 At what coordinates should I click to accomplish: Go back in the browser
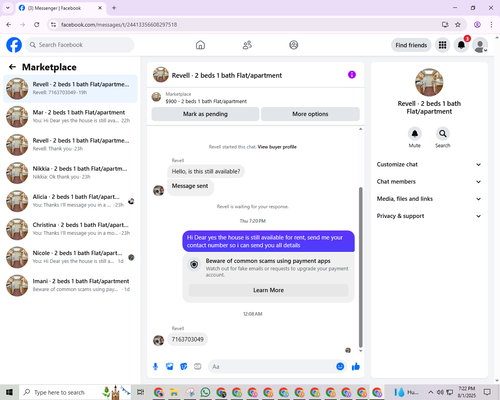pos(9,25)
